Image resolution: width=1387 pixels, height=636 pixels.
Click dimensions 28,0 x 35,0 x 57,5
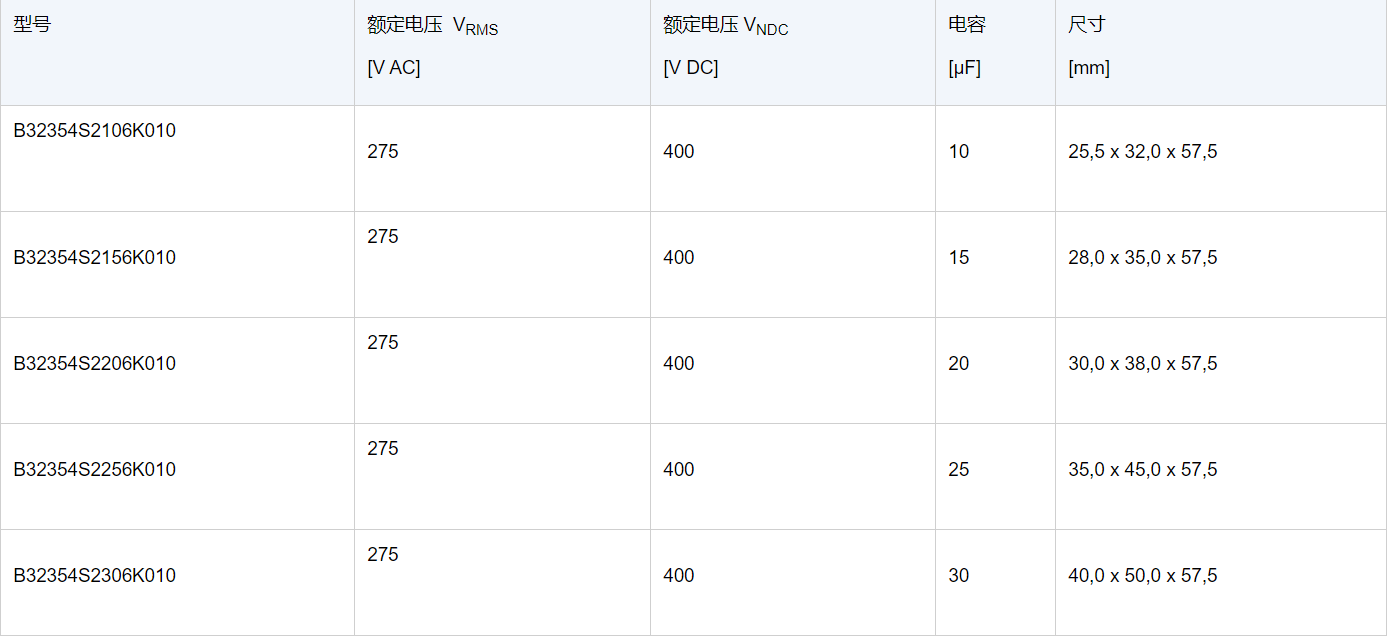[x=1142, y=258]
